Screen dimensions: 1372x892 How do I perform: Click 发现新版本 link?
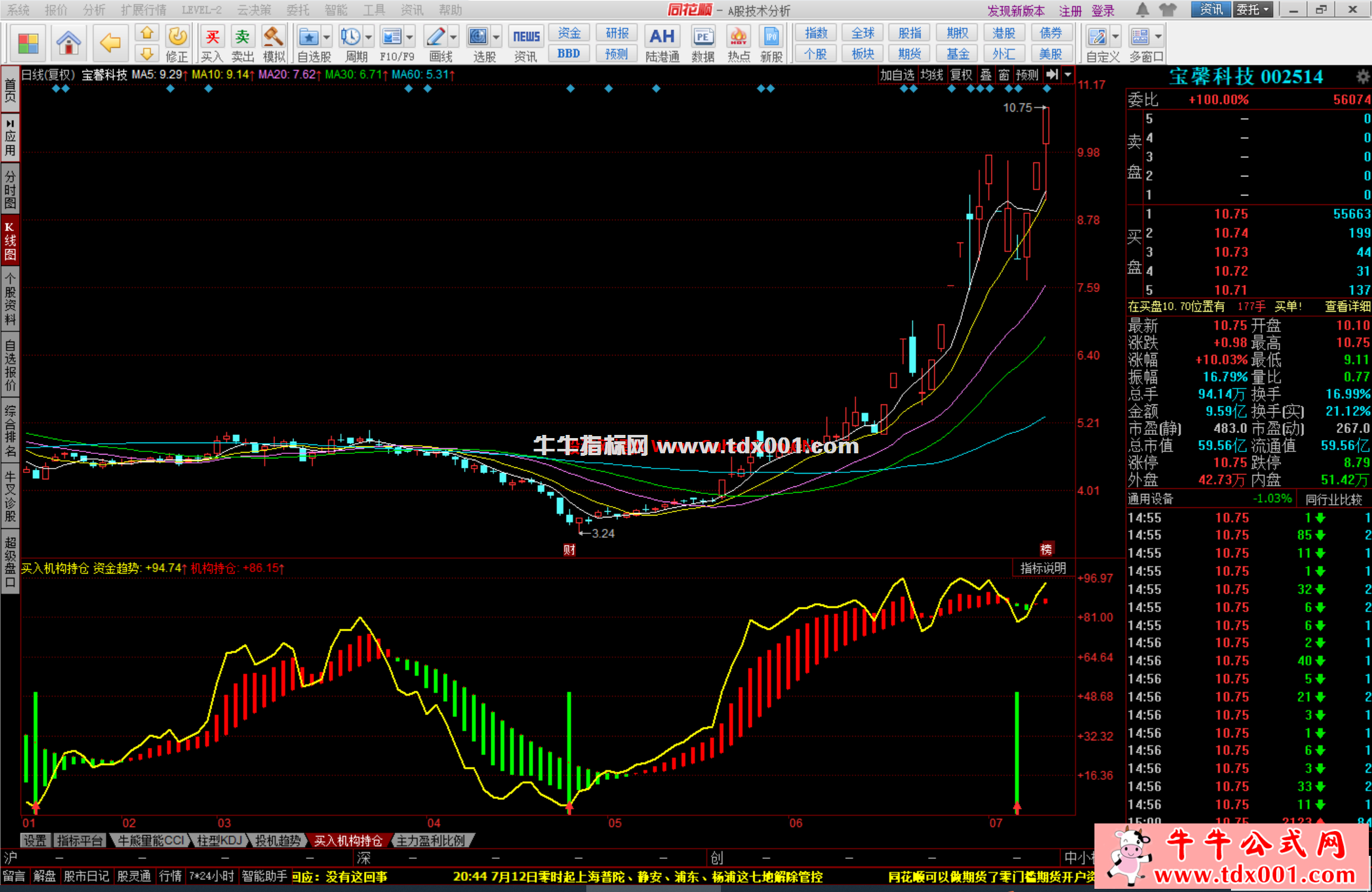pos(1016,10)
